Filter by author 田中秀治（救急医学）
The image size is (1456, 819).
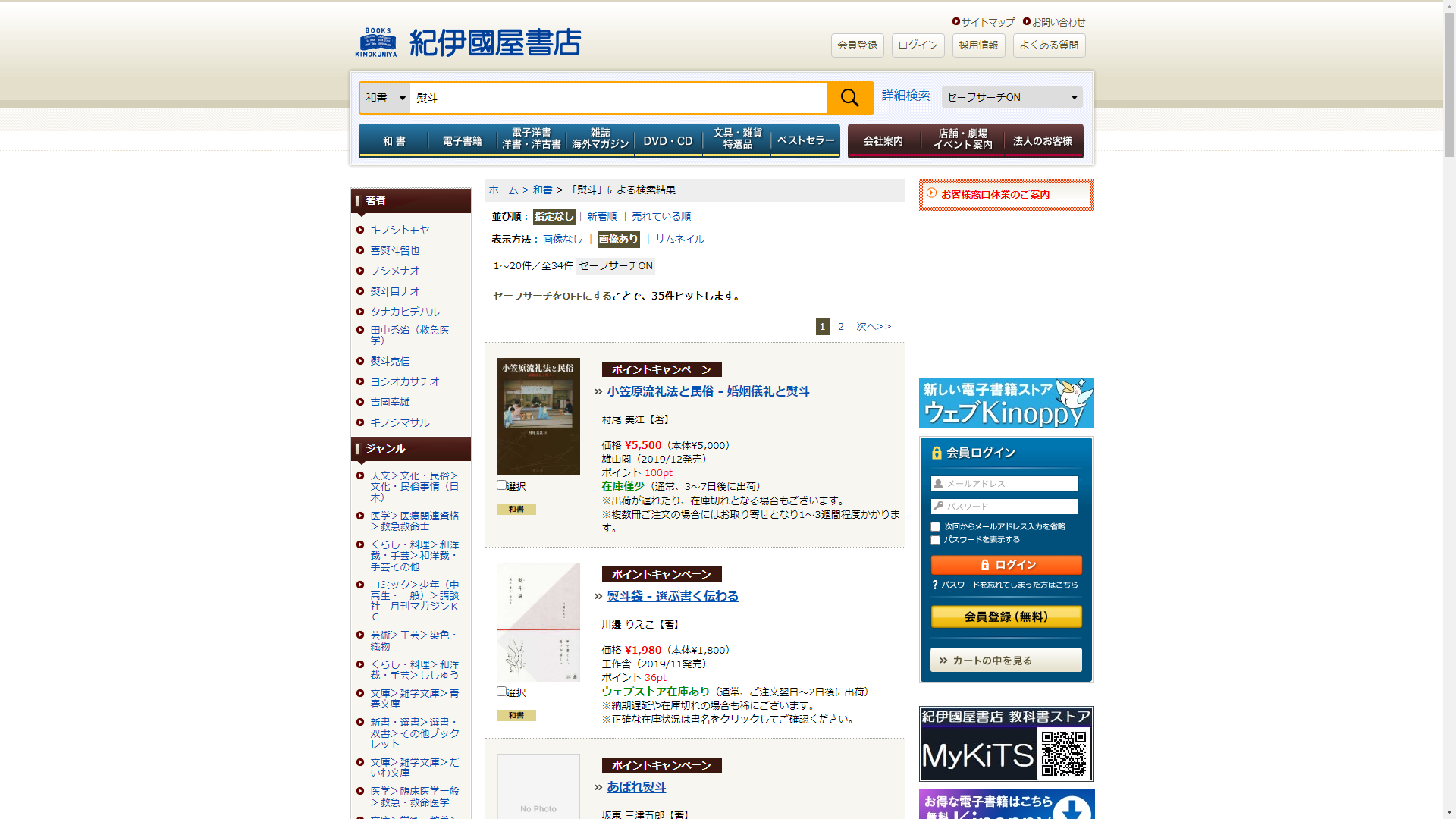[x=409, y=335]
